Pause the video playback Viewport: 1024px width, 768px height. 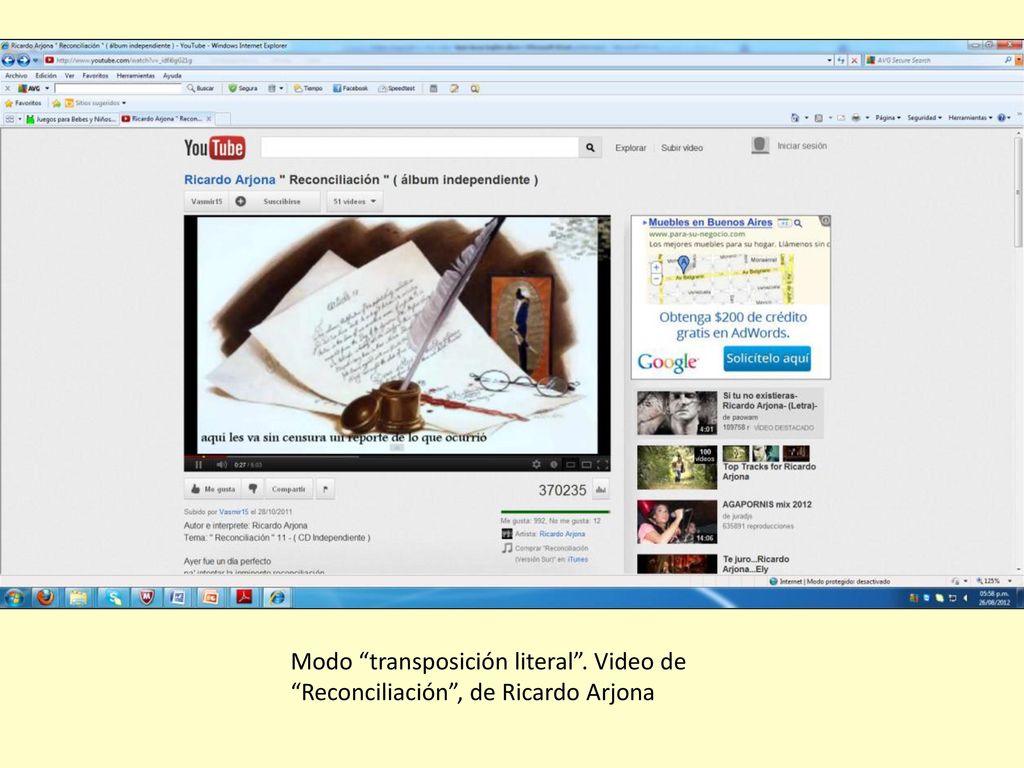point(199,464)
